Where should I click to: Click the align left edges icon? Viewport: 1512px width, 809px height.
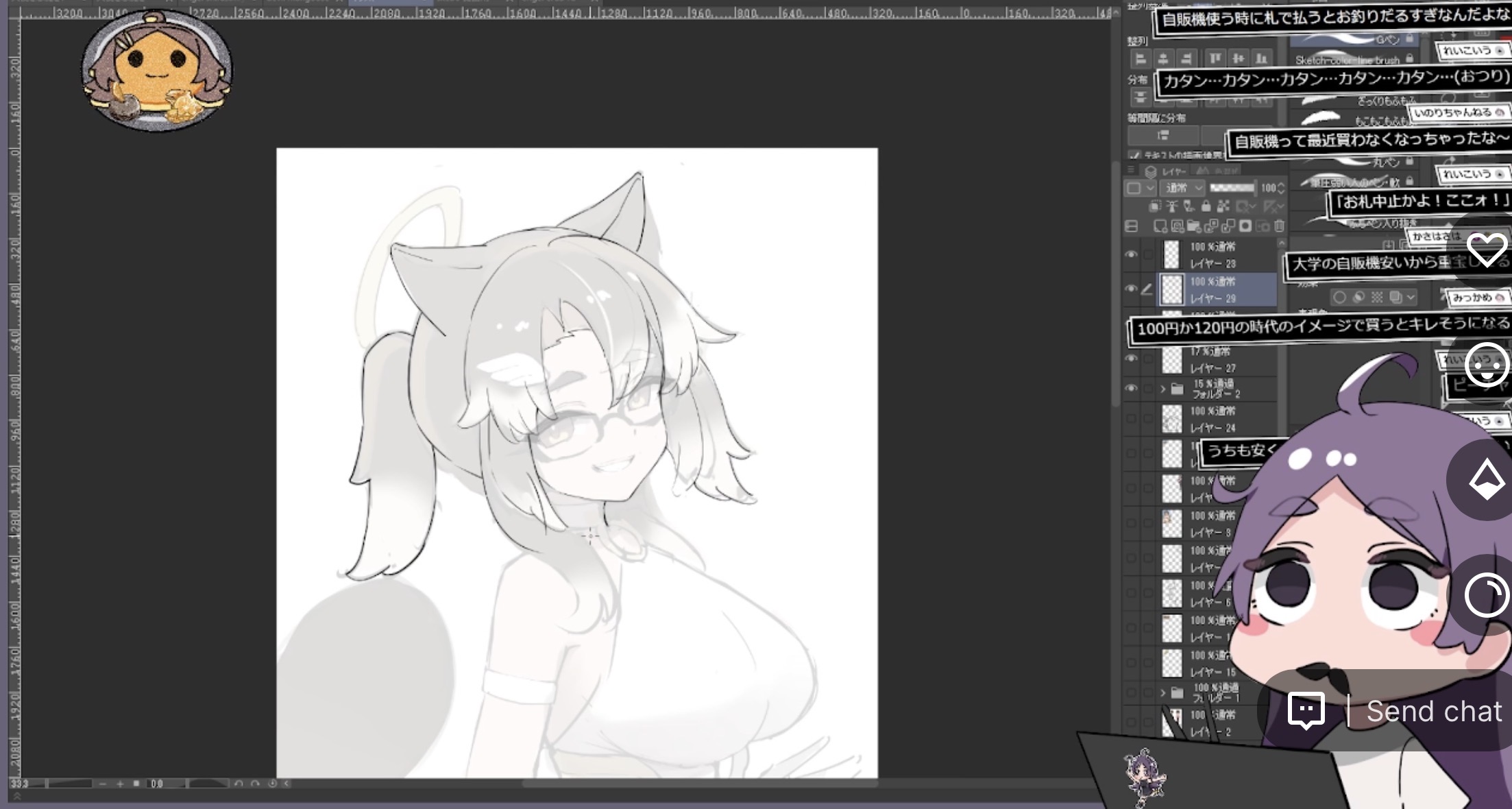(1140, 59)
